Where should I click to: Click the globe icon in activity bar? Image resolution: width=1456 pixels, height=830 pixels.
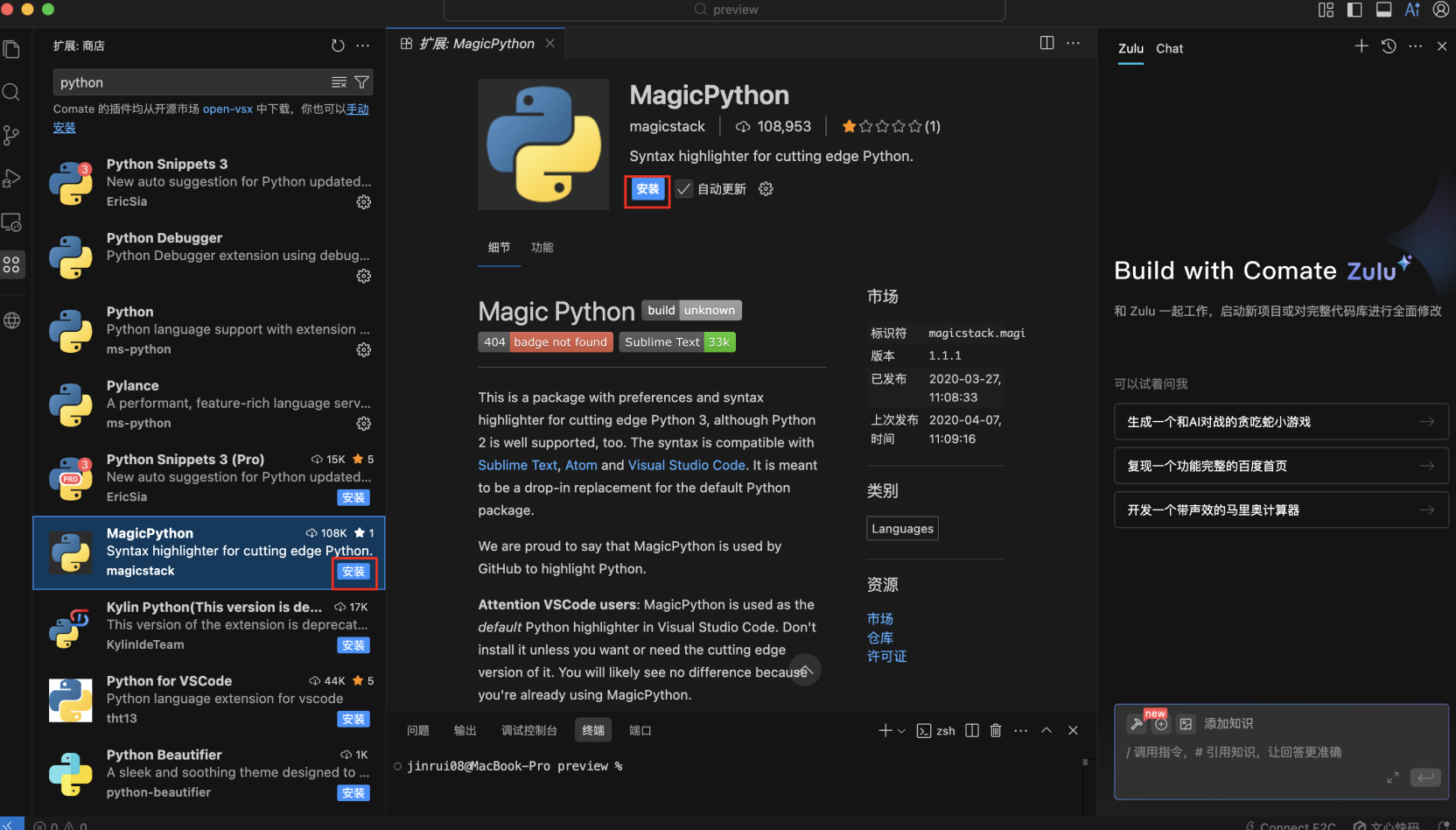11,320
